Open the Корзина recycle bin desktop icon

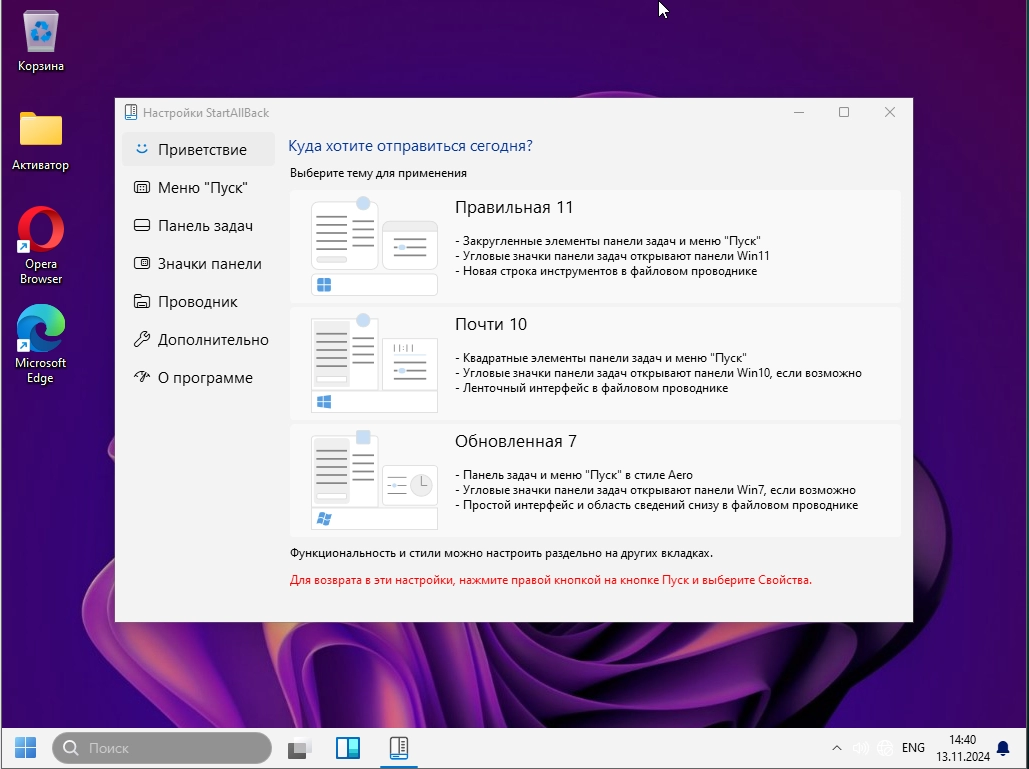[41, 38]
